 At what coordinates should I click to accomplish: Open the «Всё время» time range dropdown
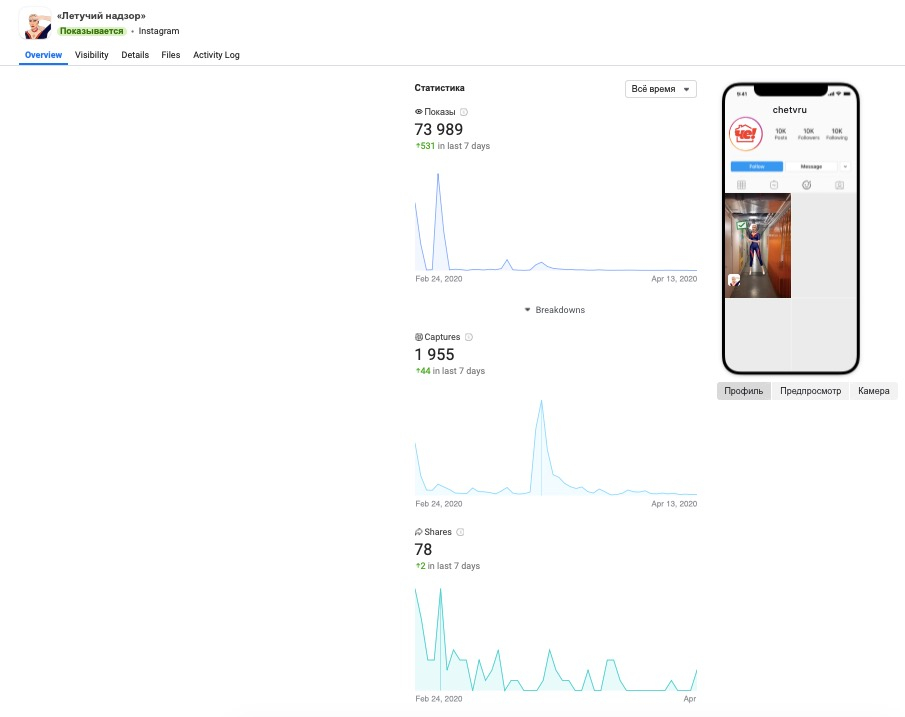click(x=660, y=89)
